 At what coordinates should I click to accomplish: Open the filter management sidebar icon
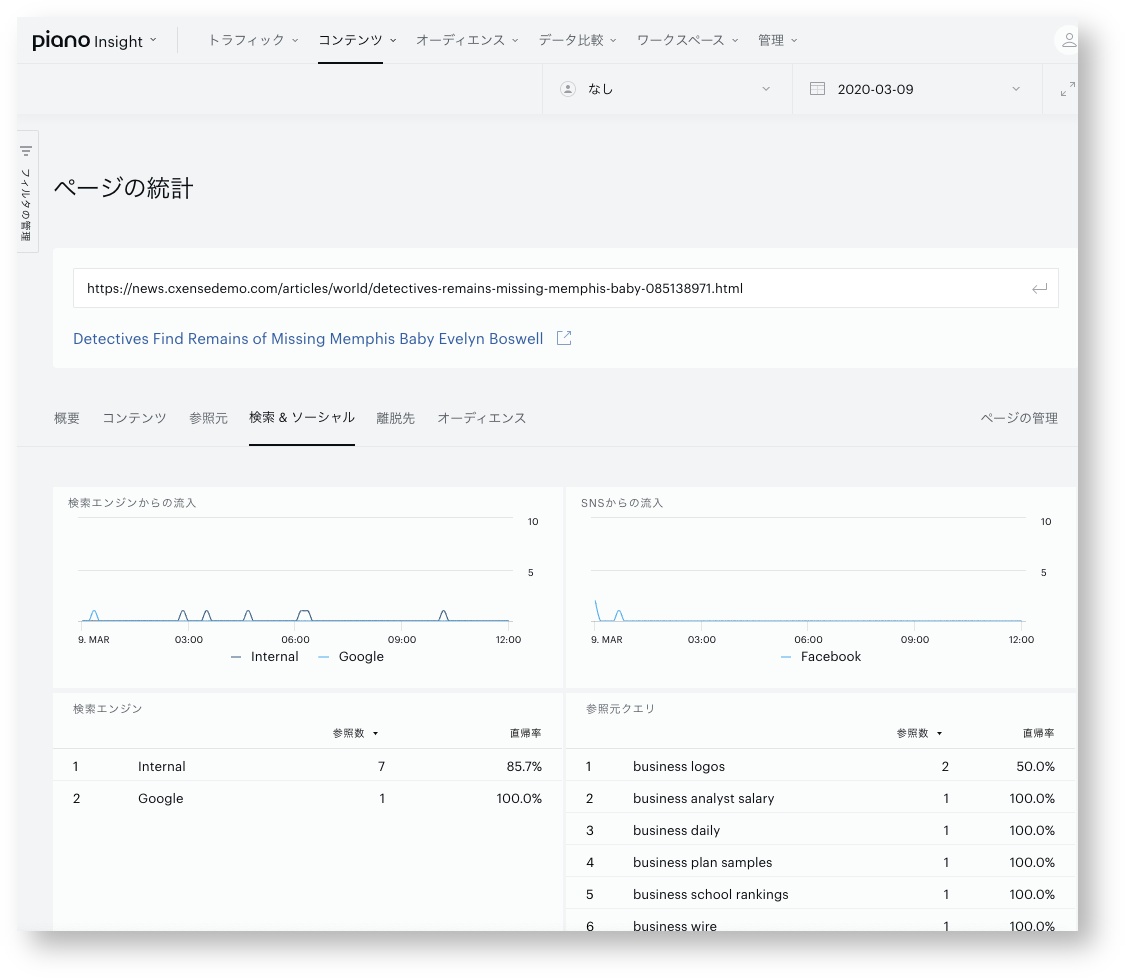[26, 152]
